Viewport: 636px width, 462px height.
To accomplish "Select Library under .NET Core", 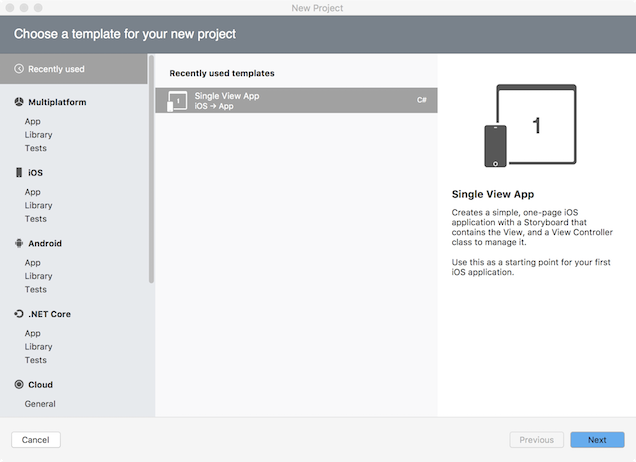I will click(x=39, y=346).
